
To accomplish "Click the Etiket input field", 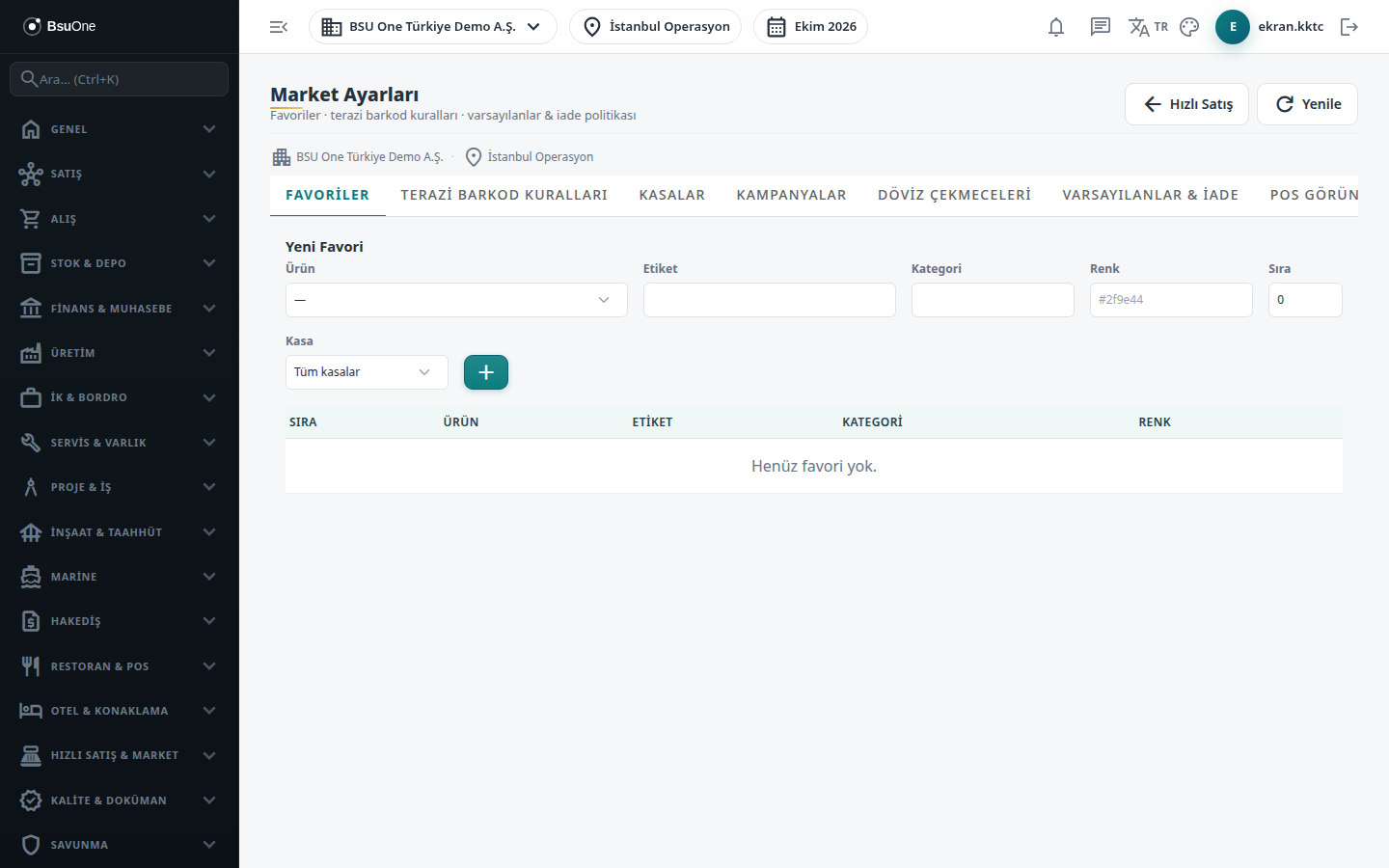I will coord(770,300).
